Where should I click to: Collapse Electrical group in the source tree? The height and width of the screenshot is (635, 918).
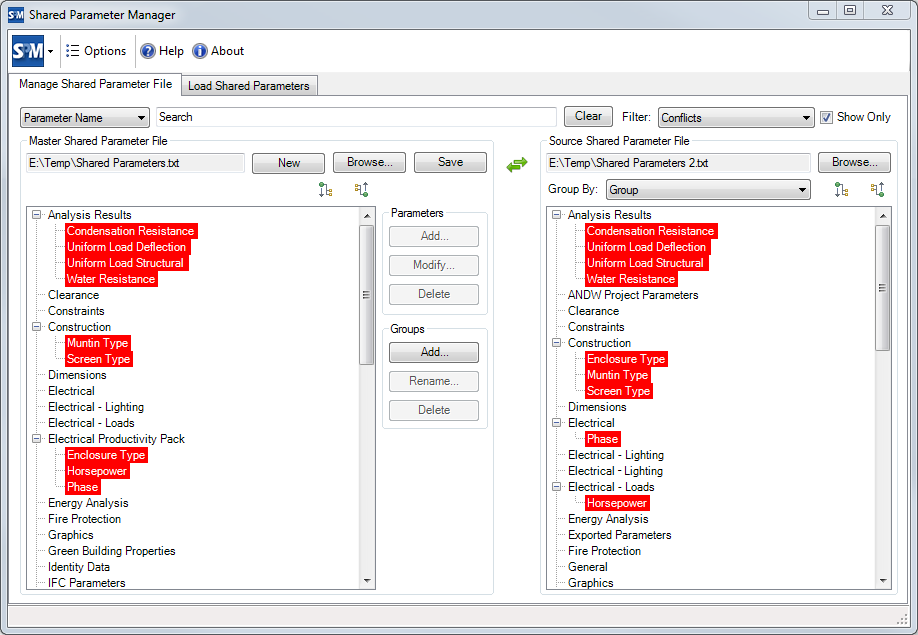(x=557, y=423)
